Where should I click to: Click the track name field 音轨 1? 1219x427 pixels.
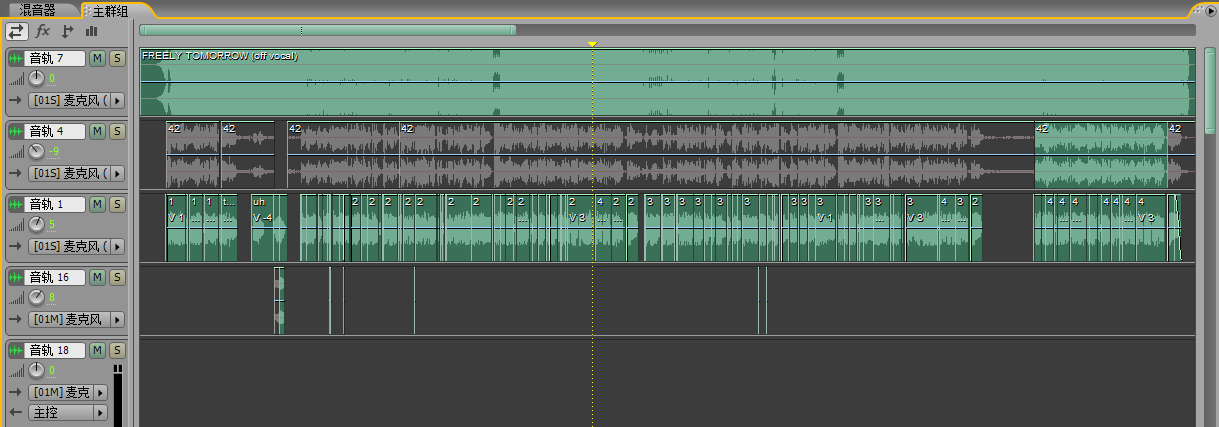pyautogui.click(x=55, y=204)
